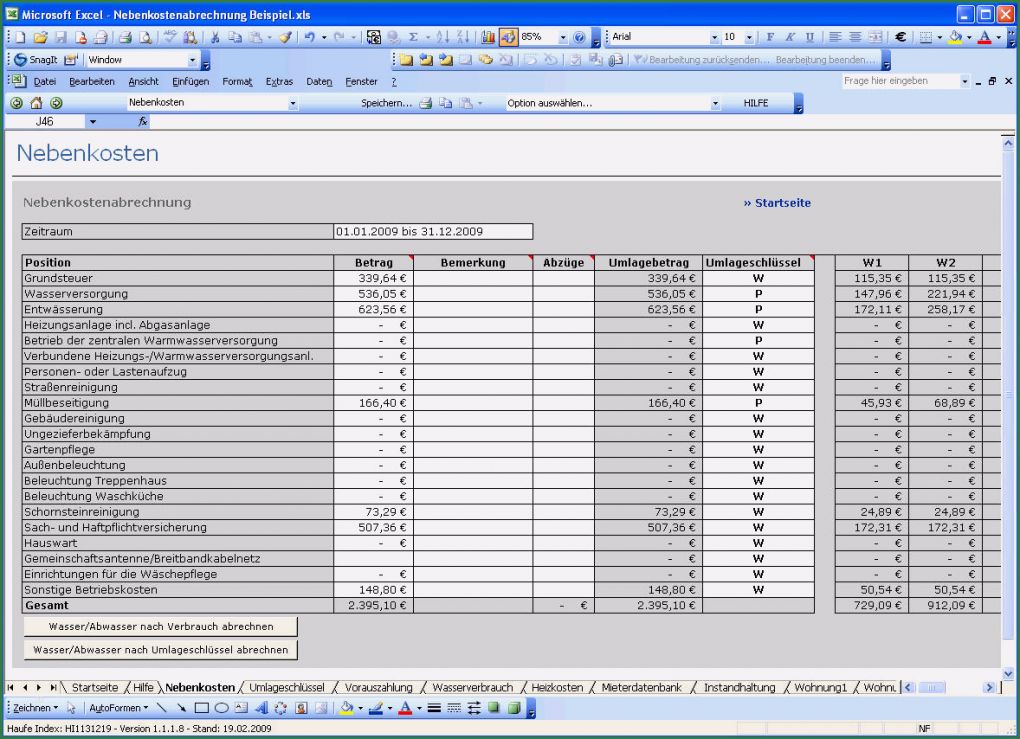Click the Sort Ascending icon
Screen dimensions: 1020x739
[444, 37]
